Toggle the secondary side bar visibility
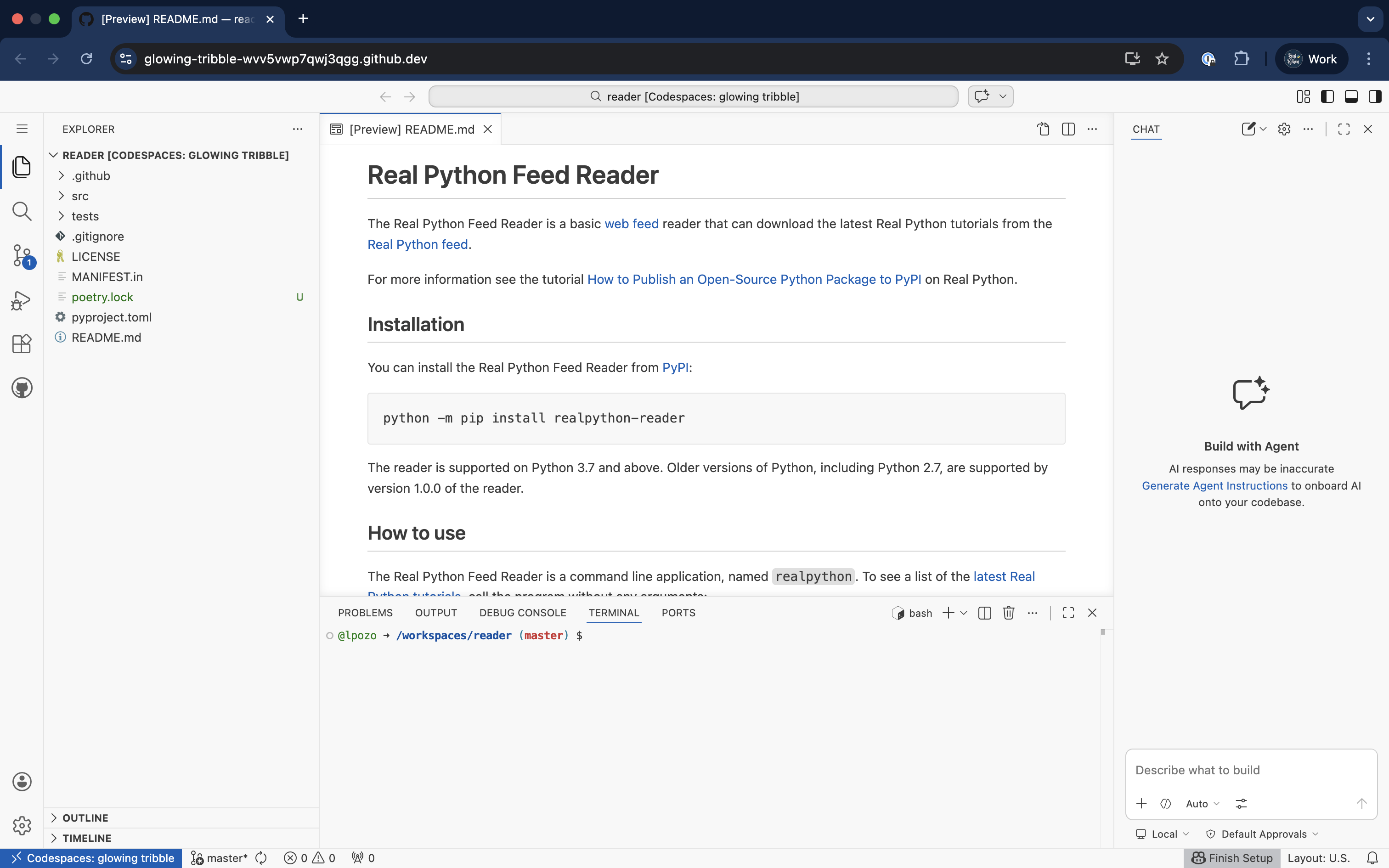The image size is (1389, 868). pyautogui.click(x=1375, y=96)
